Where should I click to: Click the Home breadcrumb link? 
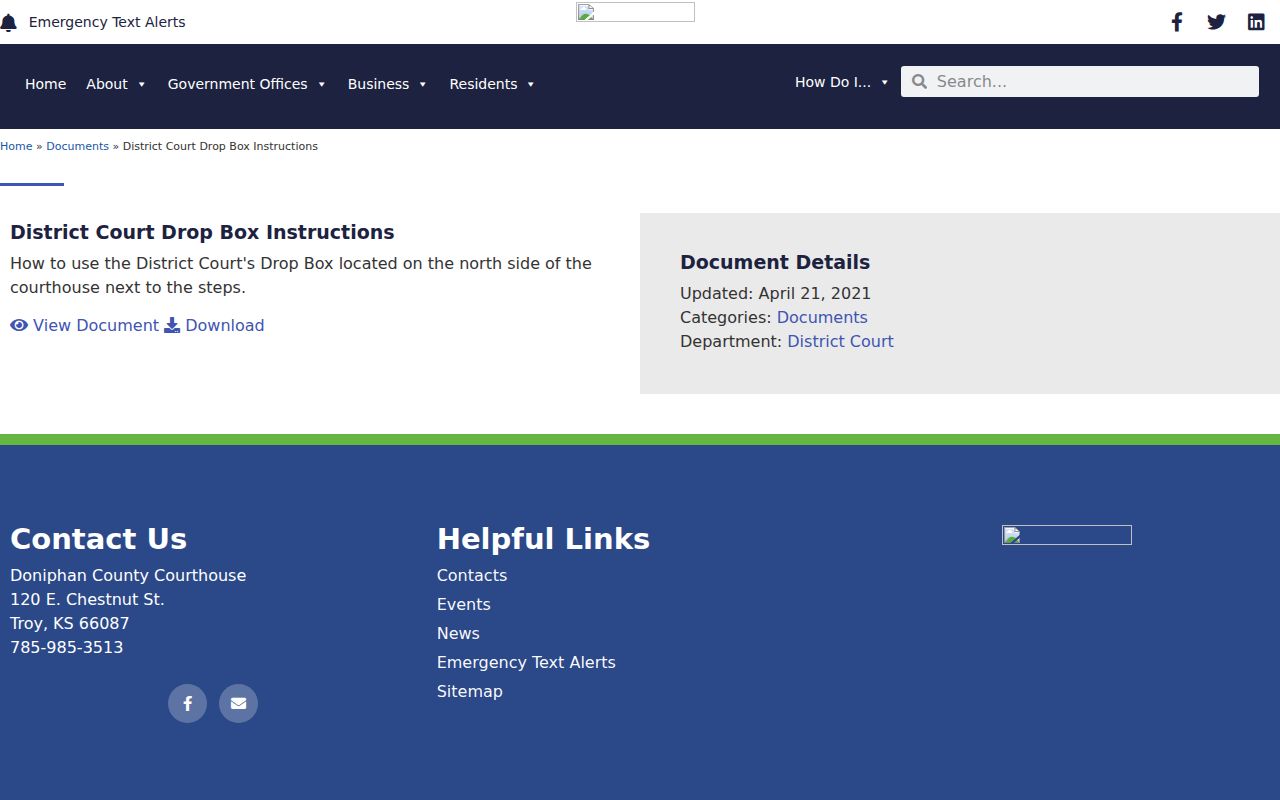tap(16, 146)
